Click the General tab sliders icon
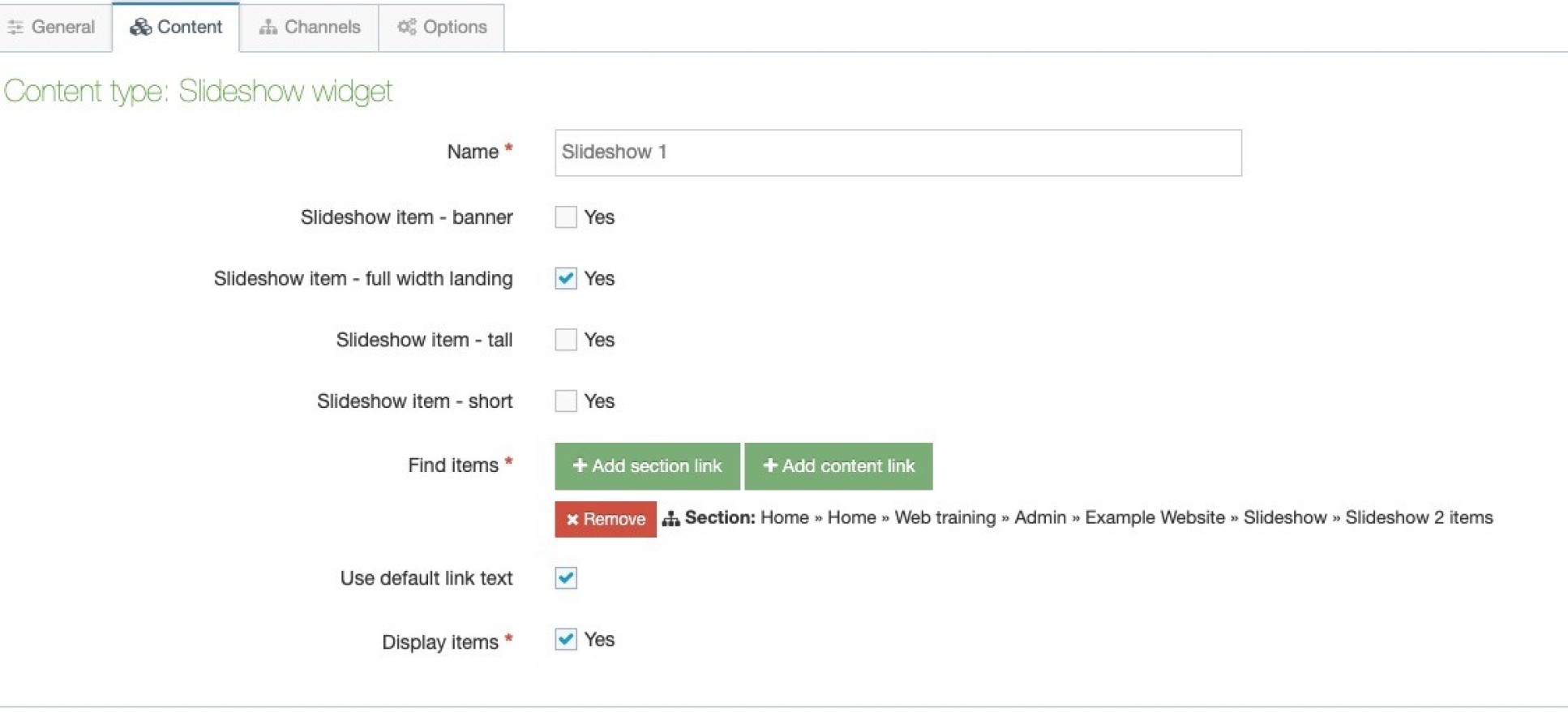The image size is (1568, 712). tap(15, 28)
